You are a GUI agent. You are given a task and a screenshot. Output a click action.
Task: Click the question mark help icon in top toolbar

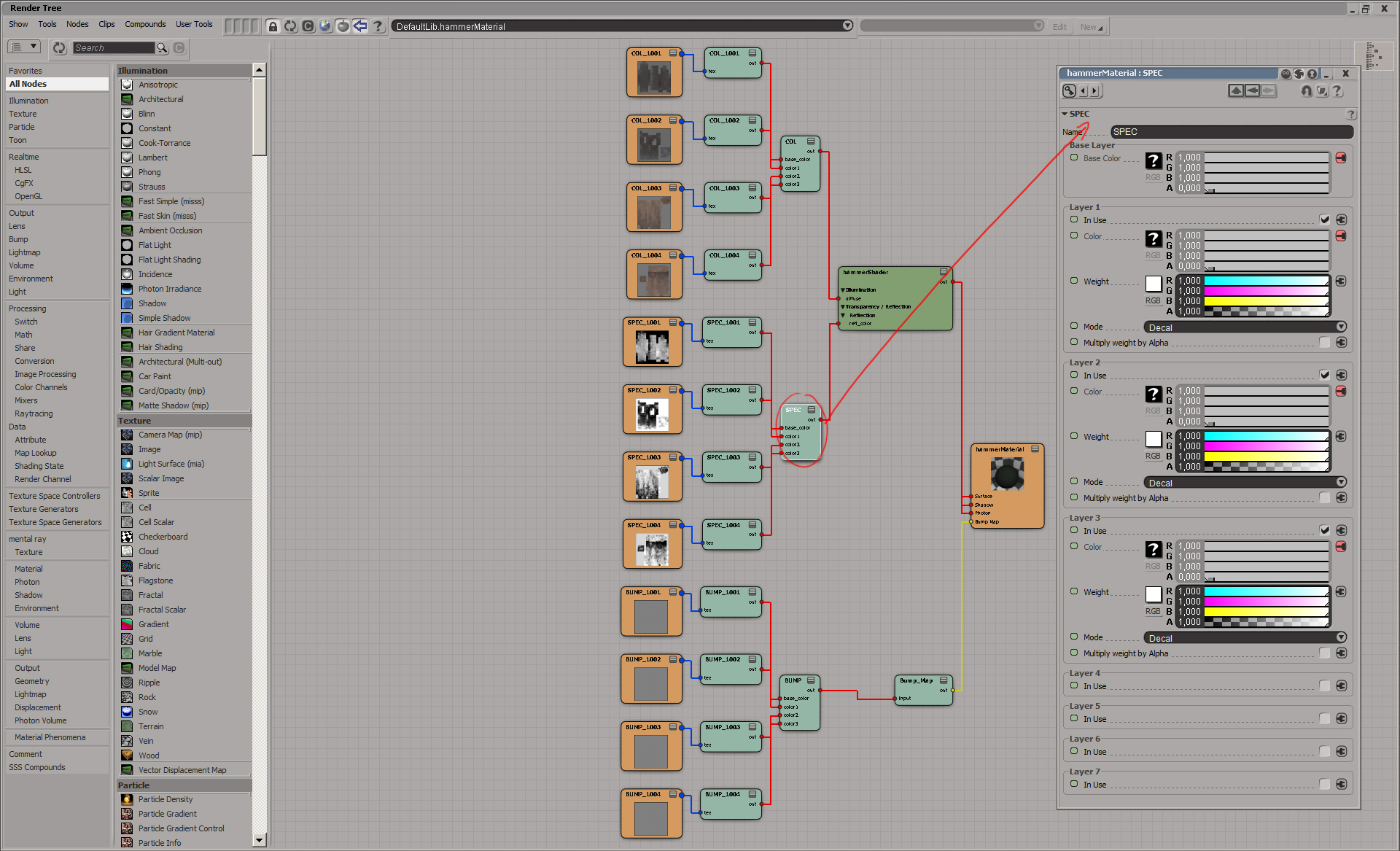tap(378, 26)
